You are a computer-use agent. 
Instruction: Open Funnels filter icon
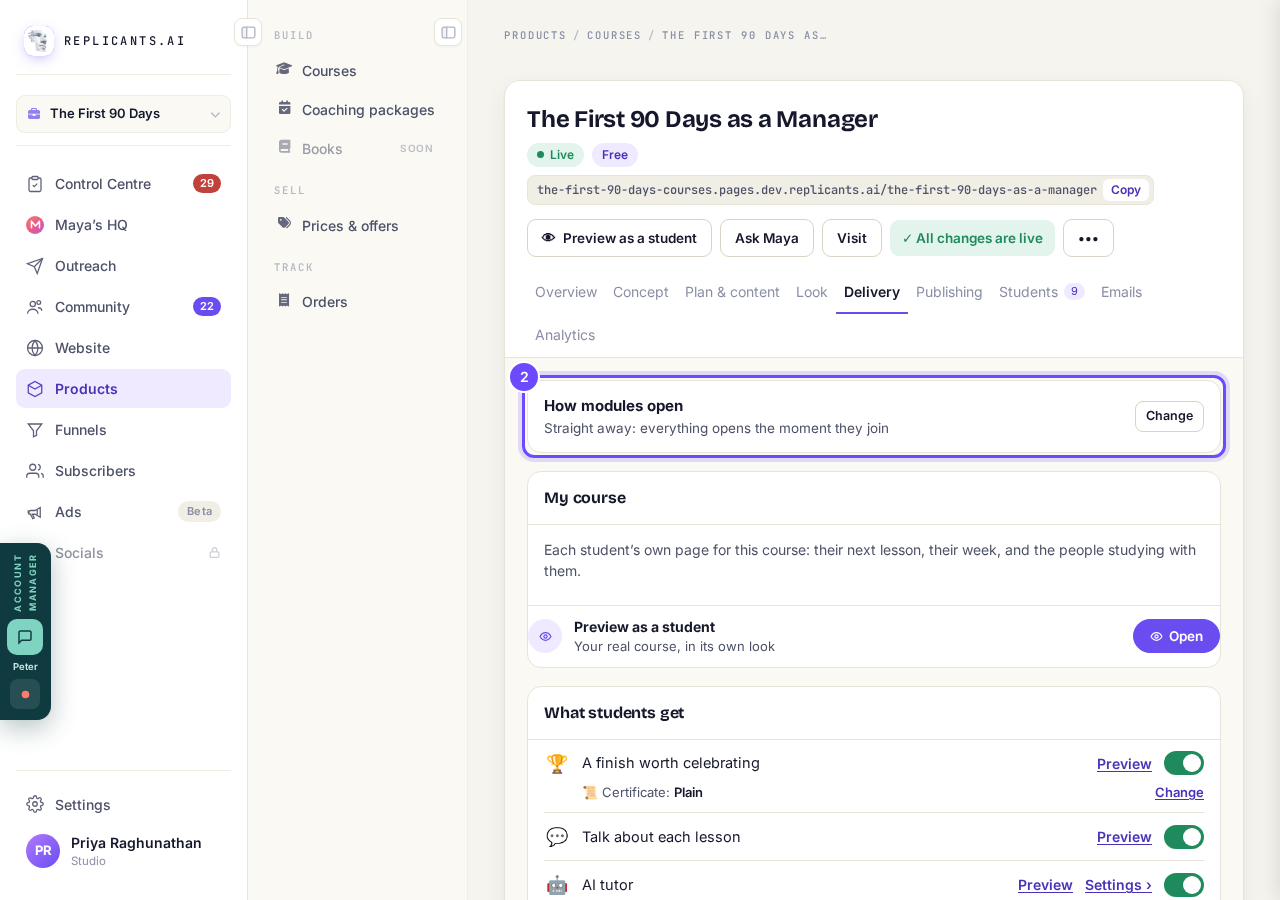pos(35,430)
